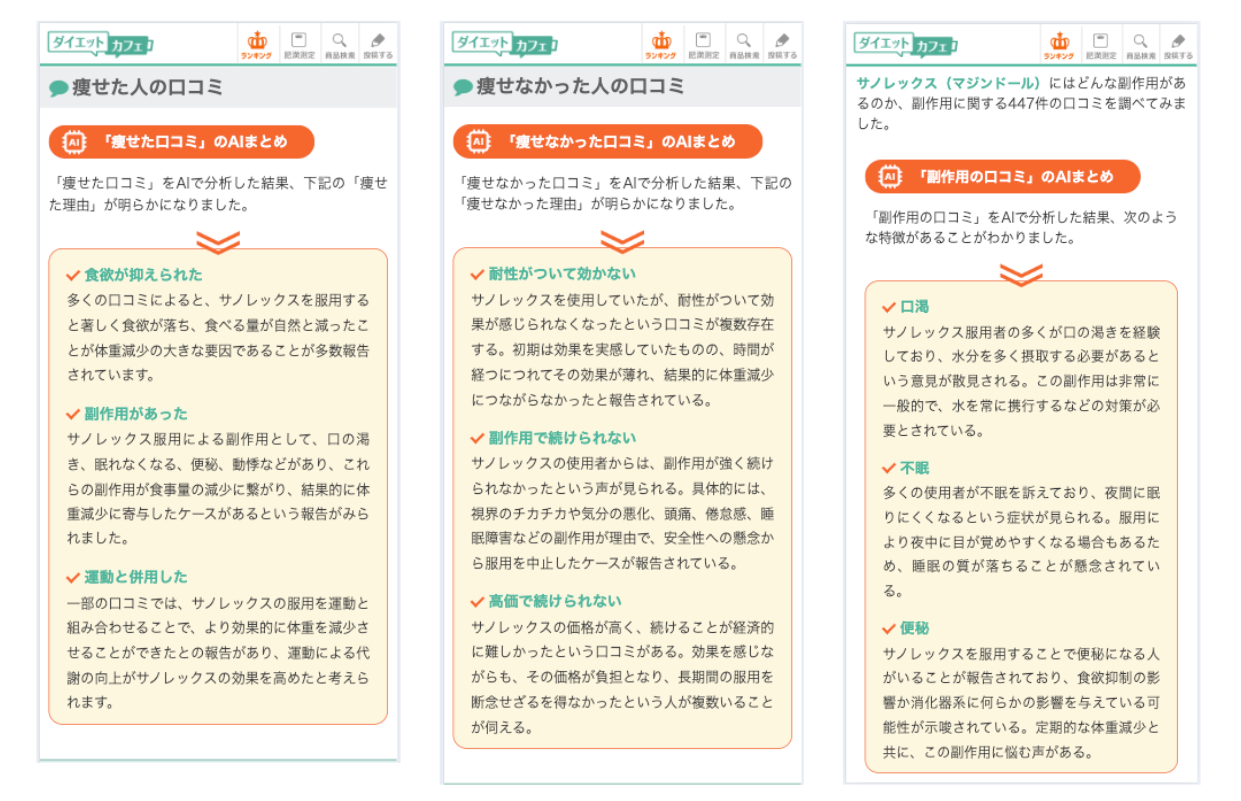The width and height of the screenshot is (1241, 801).
Task: Click 「痩せた口コミ」のAIまとめ orange button
Action: (181, 142)
